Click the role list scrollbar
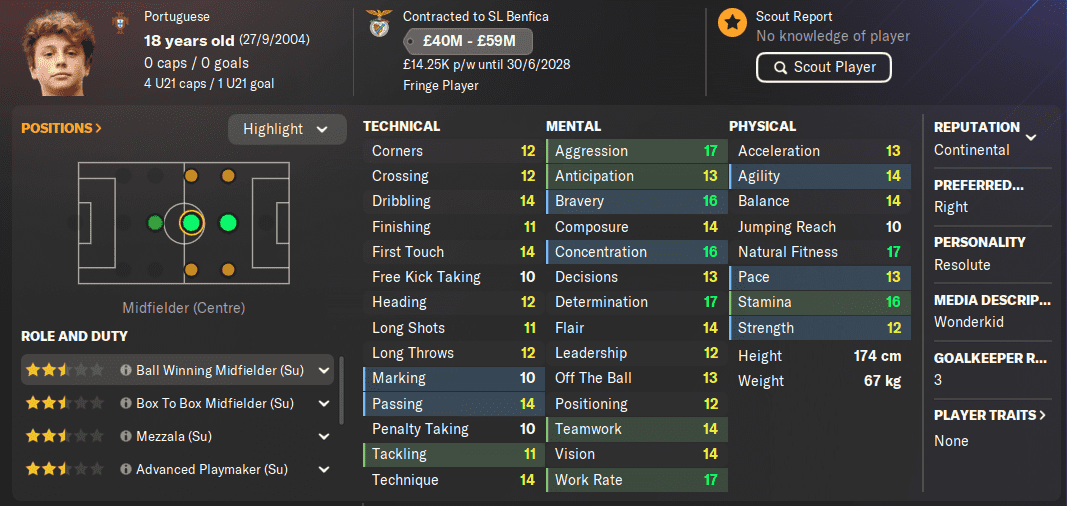Screen dimensions: 1067x506 (x=341, y=389)
